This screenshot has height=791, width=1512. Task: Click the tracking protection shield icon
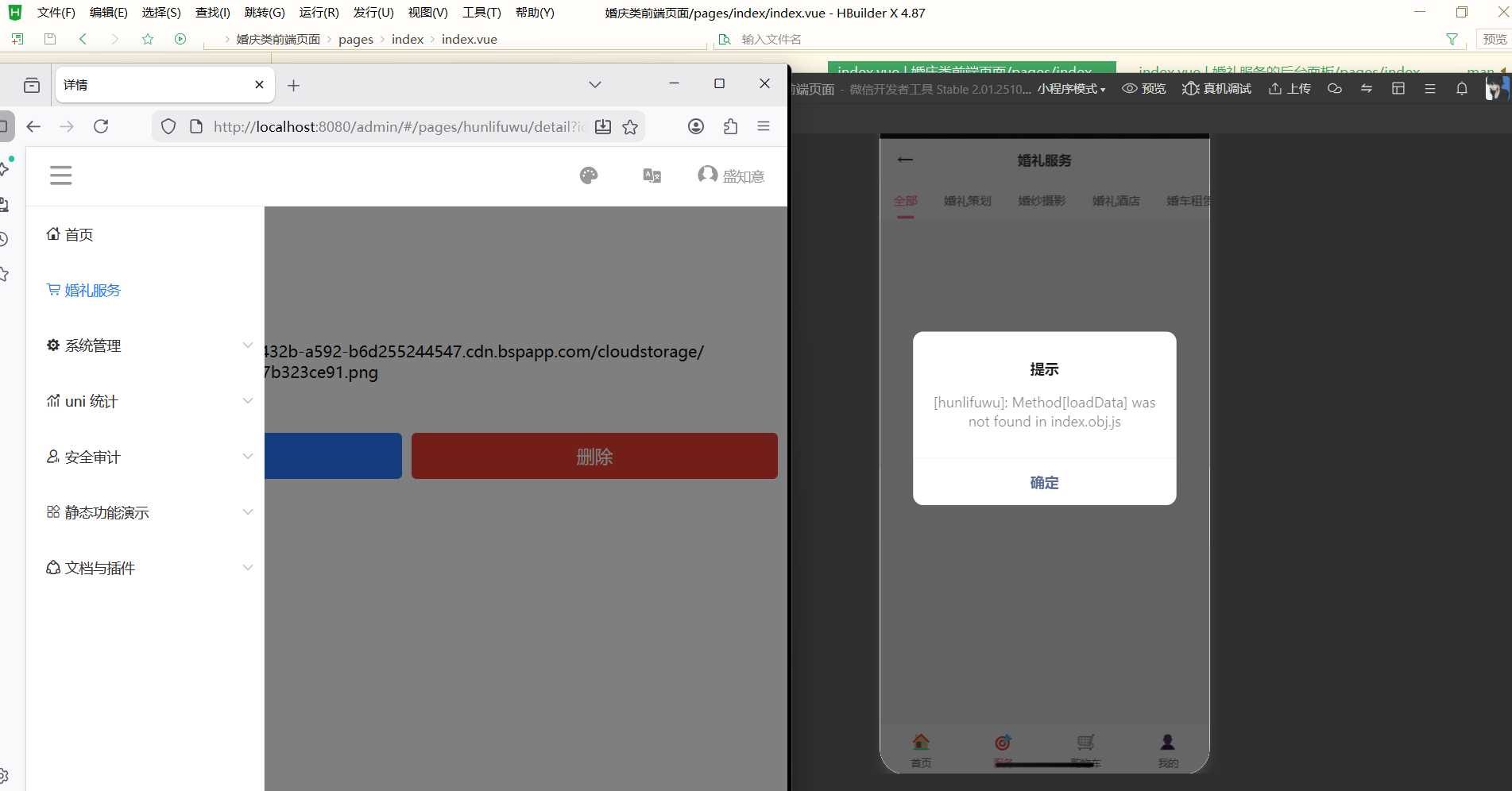[x=168, y=126]
